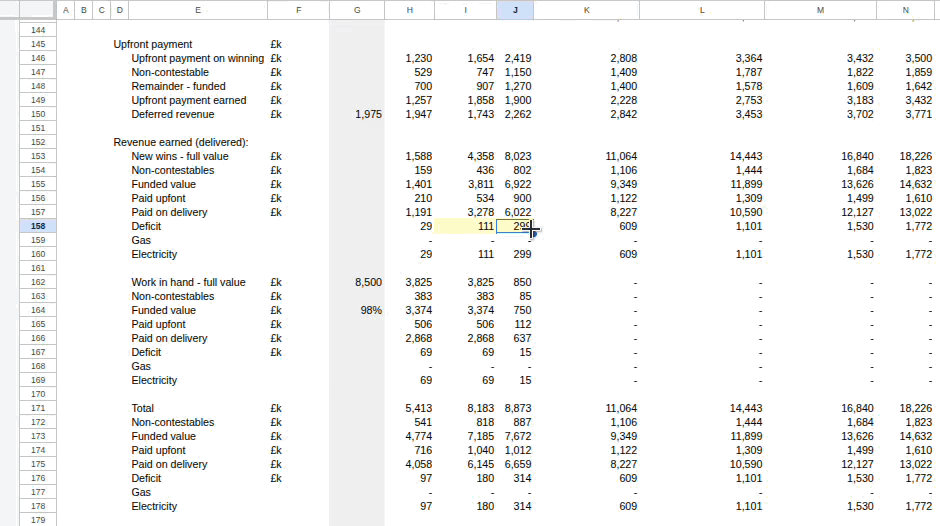Select row header 162
This screenshot has width=940, height=526.
tap(38, 282)
